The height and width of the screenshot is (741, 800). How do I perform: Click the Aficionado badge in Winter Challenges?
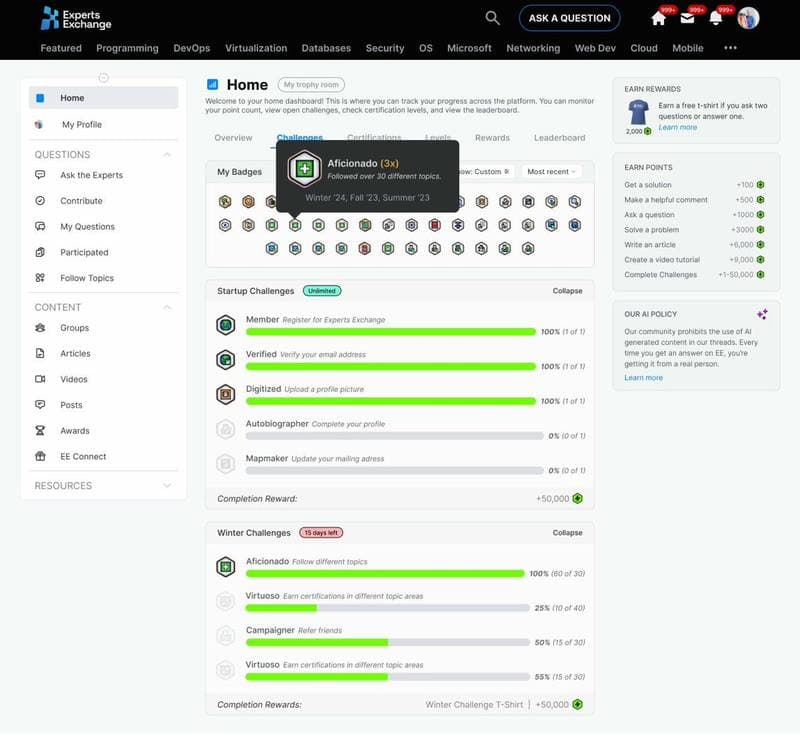click(x=226, y=567)
